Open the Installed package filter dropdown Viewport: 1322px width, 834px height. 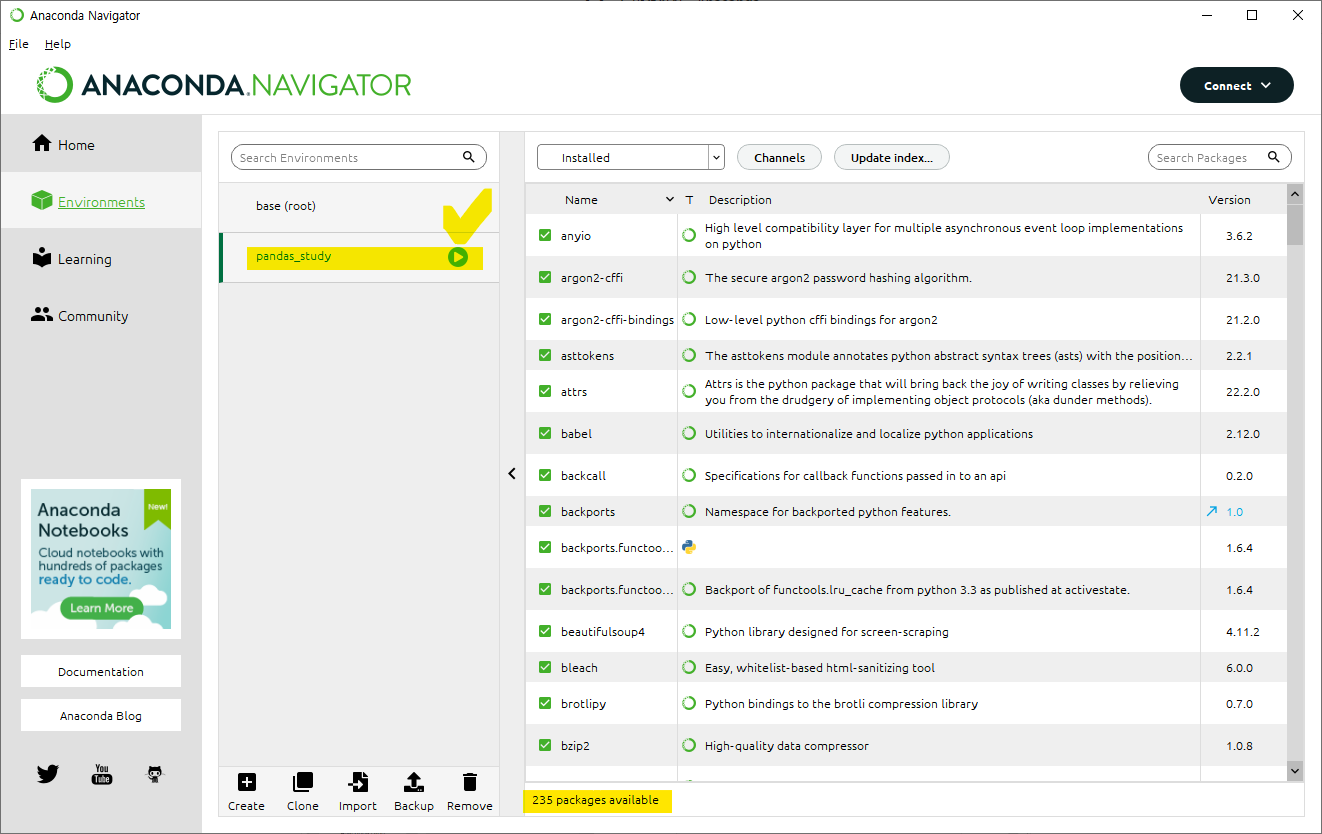click(x=630, y=157)
